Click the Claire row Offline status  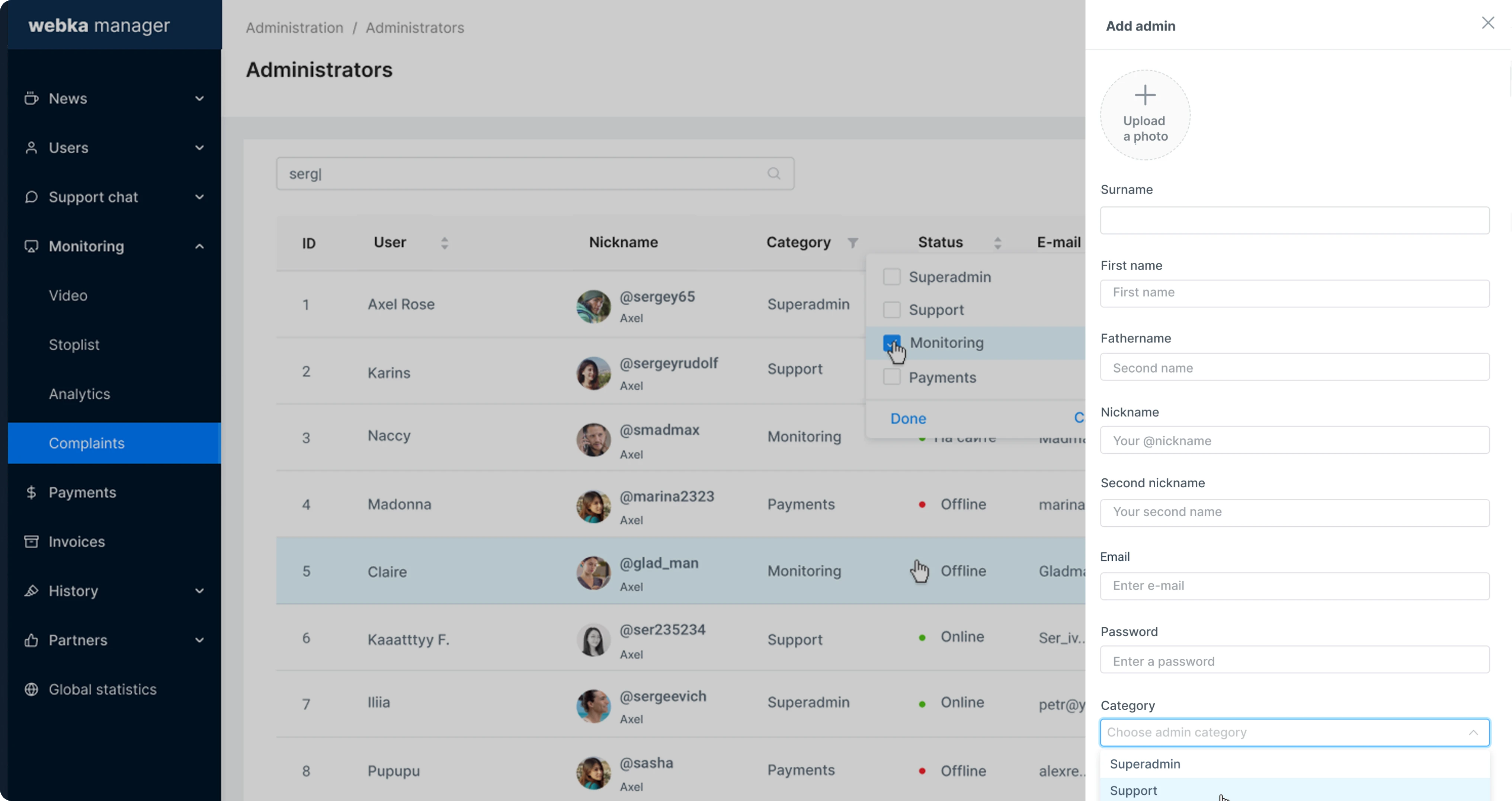962,571
